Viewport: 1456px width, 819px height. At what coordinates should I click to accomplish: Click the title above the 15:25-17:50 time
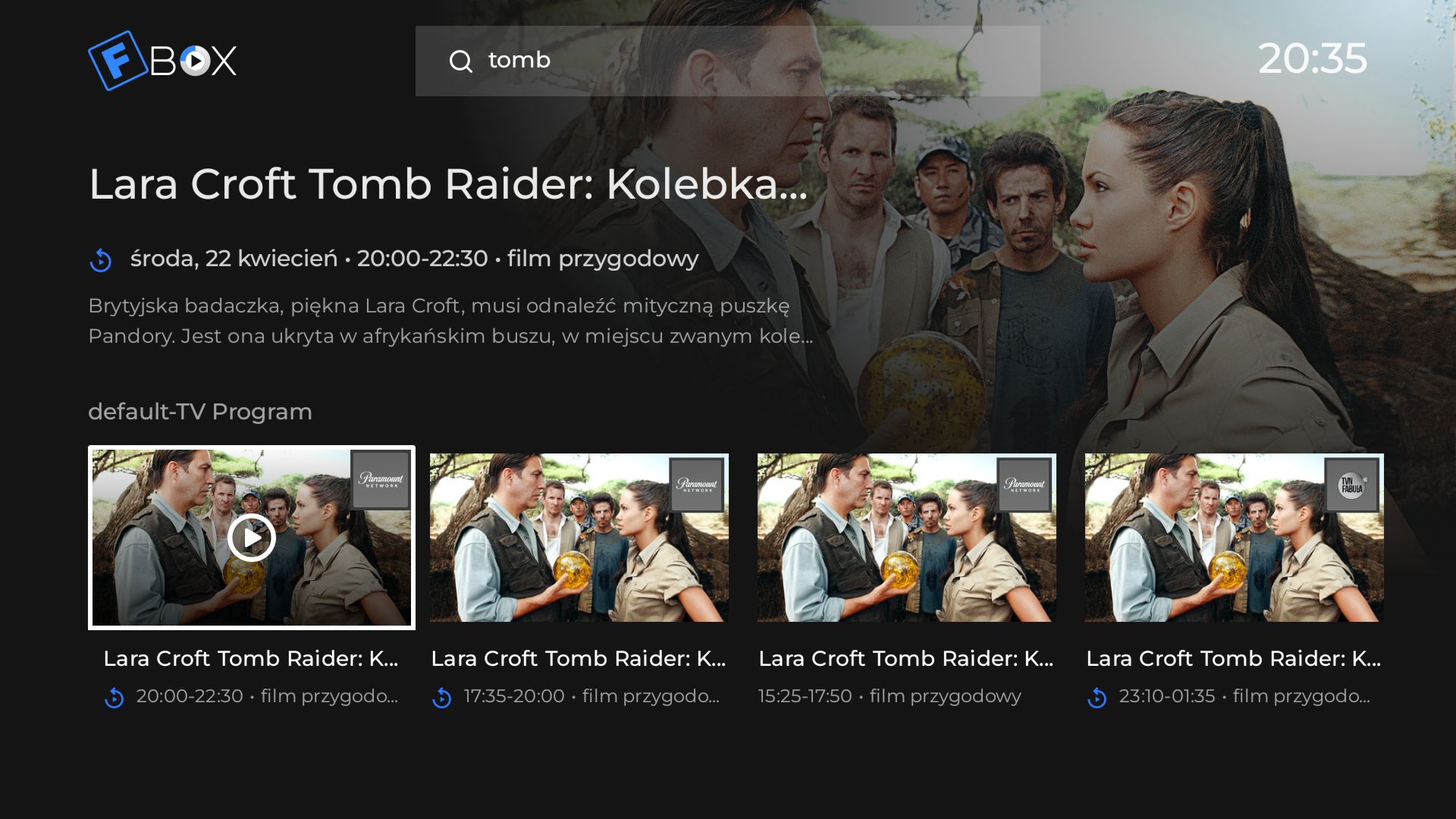(906, 658)
